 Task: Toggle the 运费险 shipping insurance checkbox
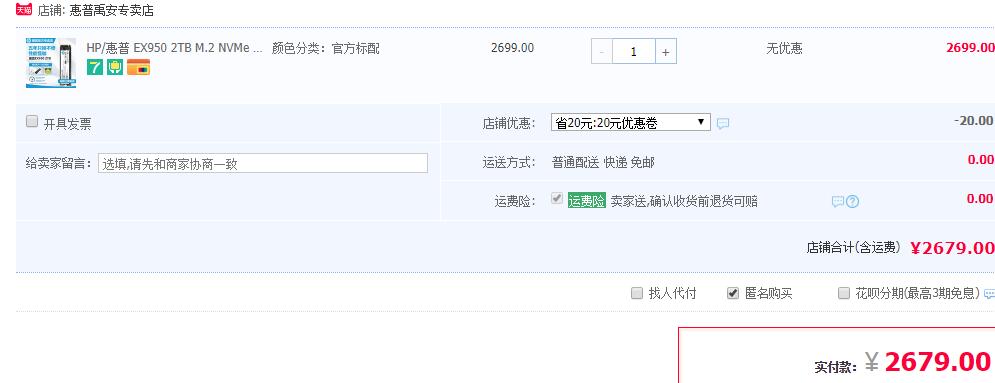557,199
